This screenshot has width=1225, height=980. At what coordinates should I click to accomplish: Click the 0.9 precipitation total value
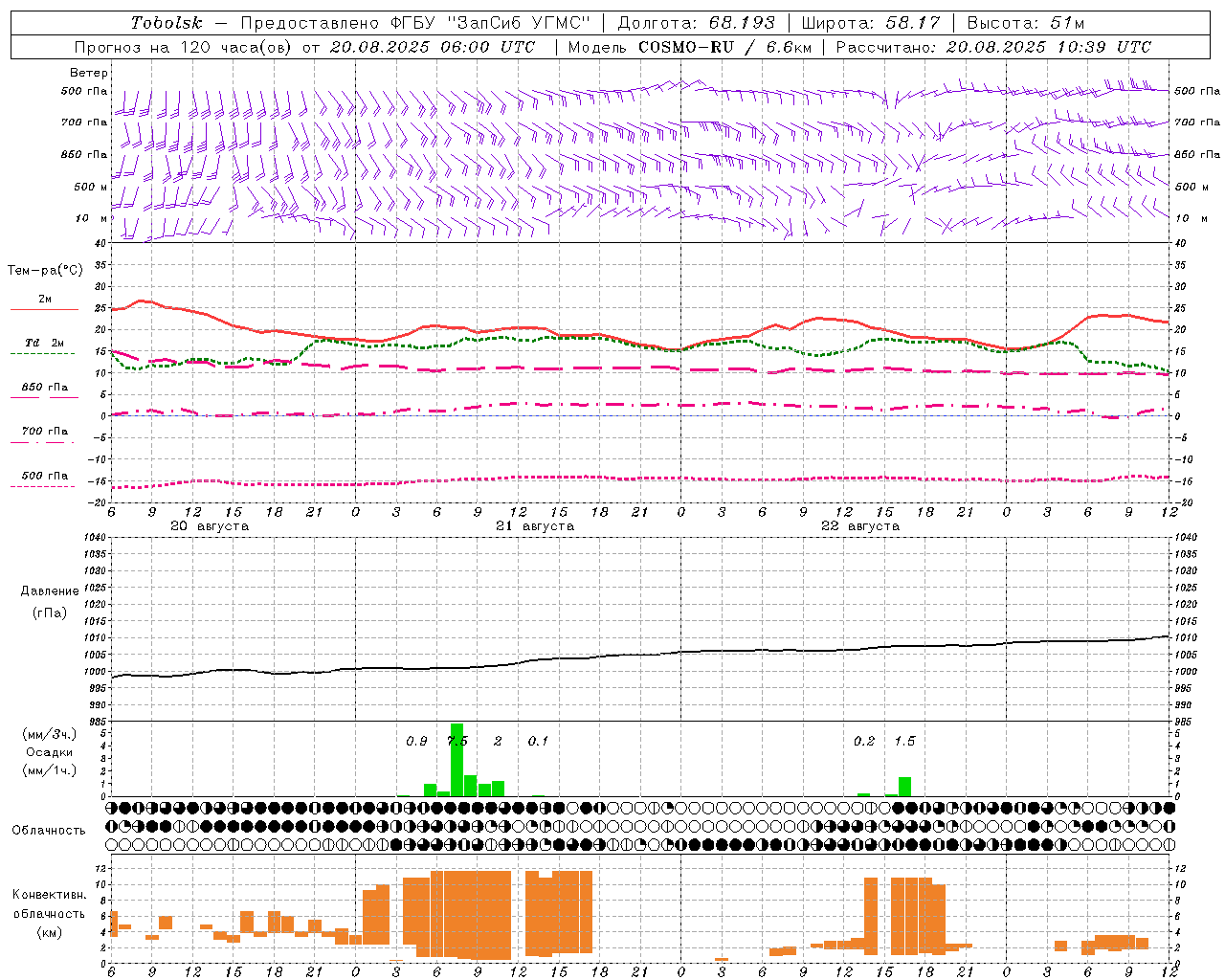click(416, 742)
